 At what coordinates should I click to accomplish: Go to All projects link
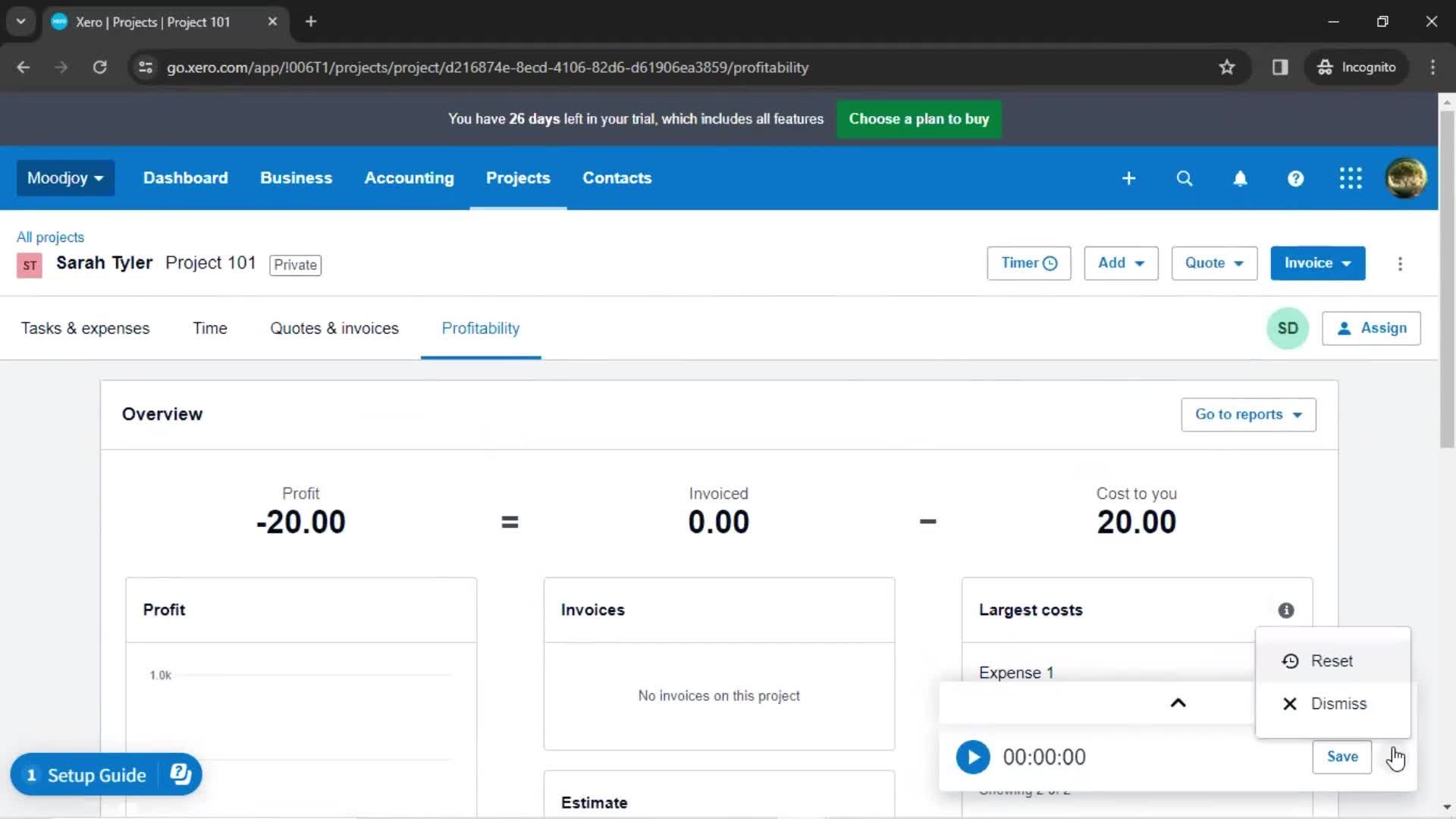(x=50, y=237)
